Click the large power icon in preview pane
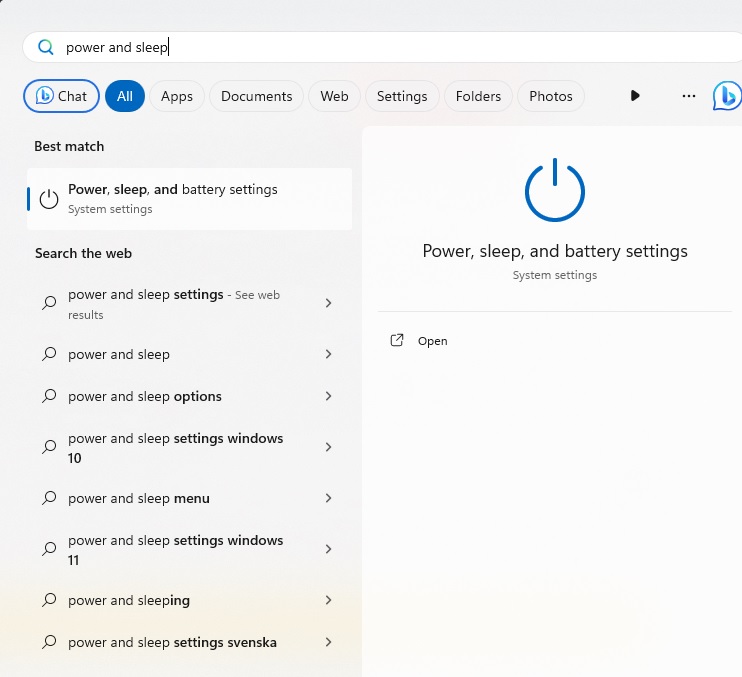 click(x=555, y=190)
